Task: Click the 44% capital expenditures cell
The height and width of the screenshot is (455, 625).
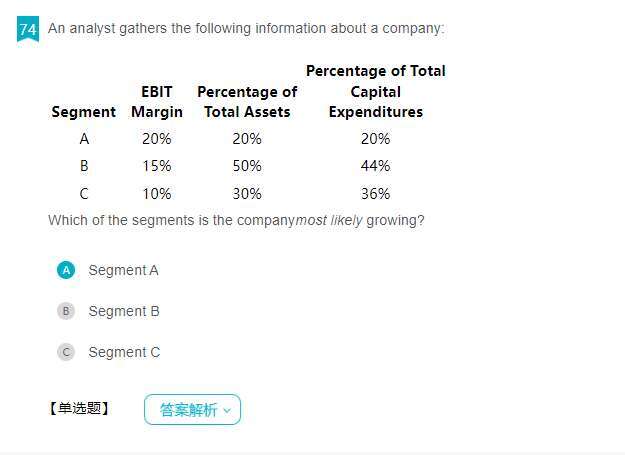Action: (x=375, y=166)
